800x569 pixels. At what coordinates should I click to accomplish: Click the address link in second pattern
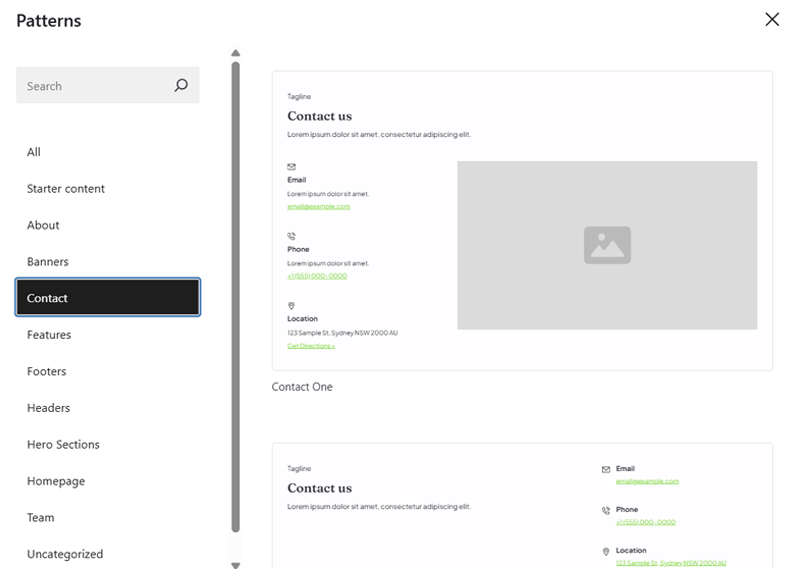point(671,563)
